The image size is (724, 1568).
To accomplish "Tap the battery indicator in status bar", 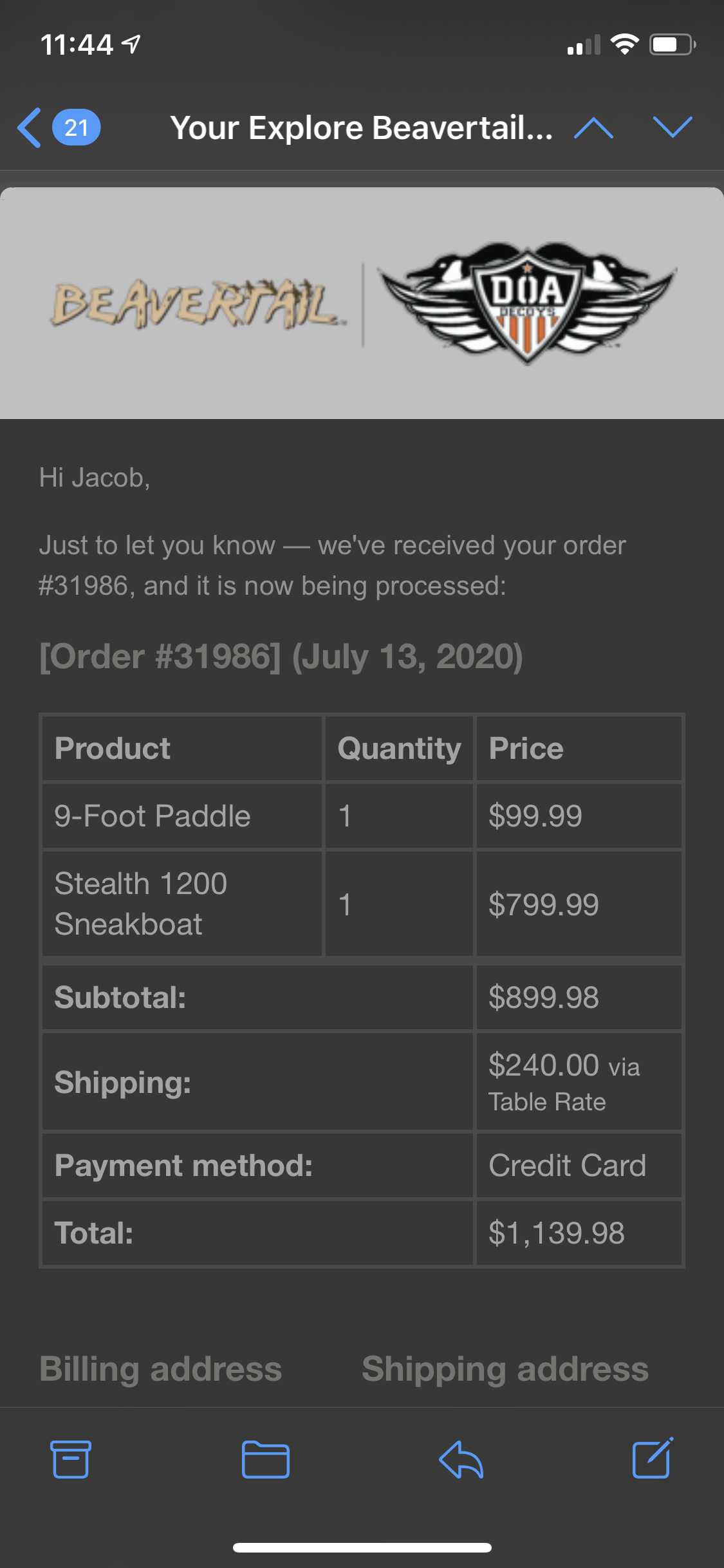I will (x=673, y=44).
